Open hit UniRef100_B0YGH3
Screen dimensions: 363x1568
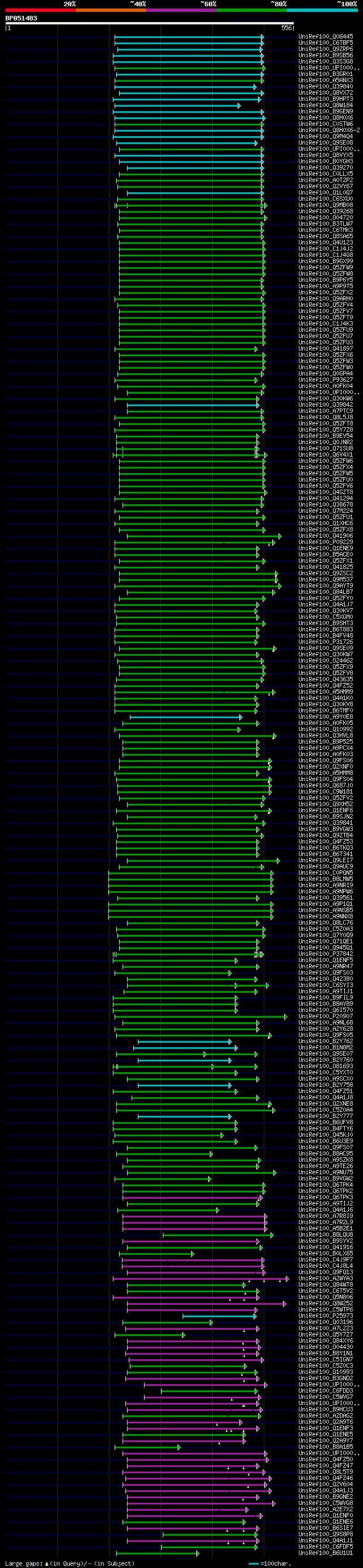click(325, 161)
